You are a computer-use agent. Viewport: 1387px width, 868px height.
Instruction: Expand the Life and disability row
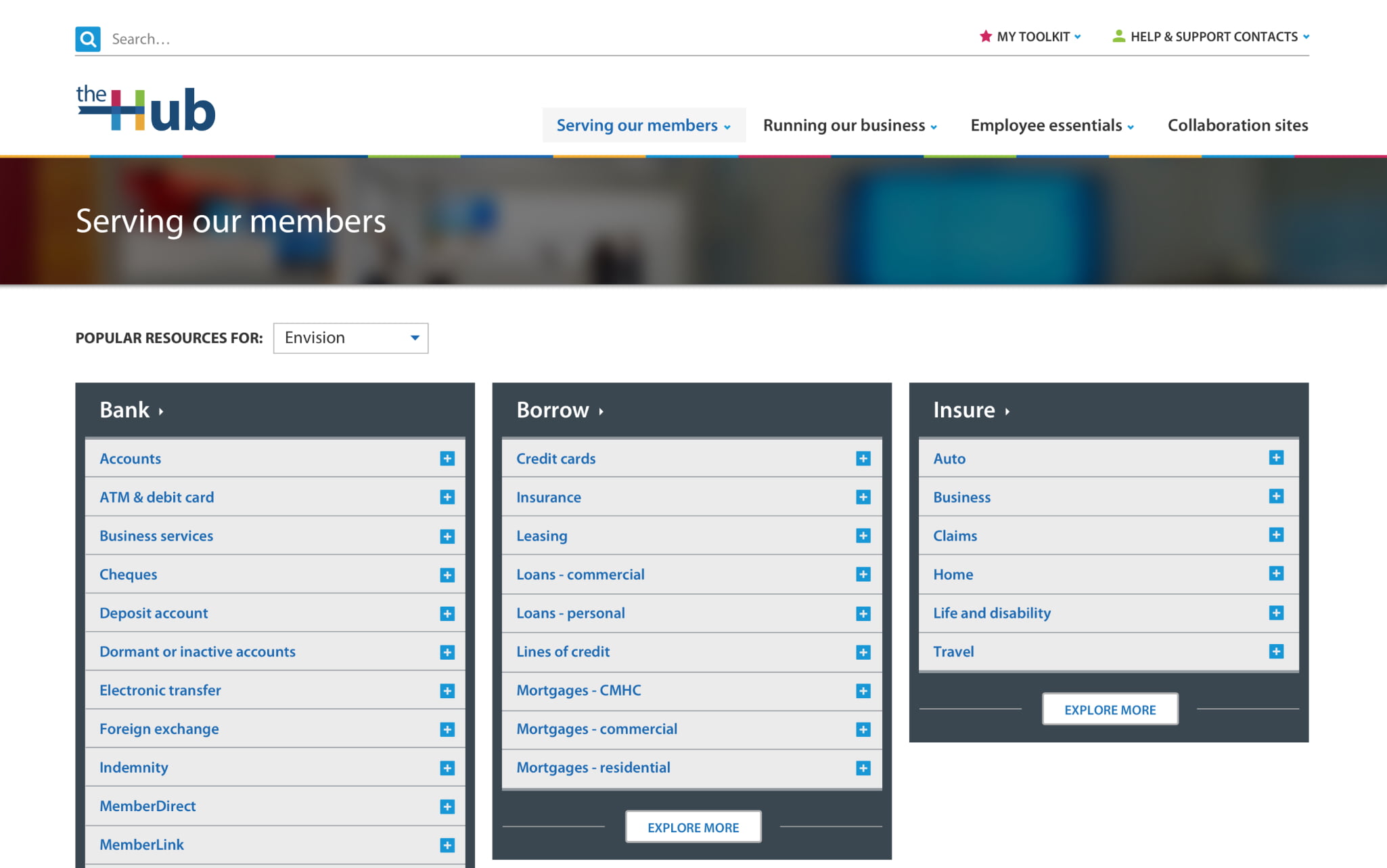coord(1276,613)
